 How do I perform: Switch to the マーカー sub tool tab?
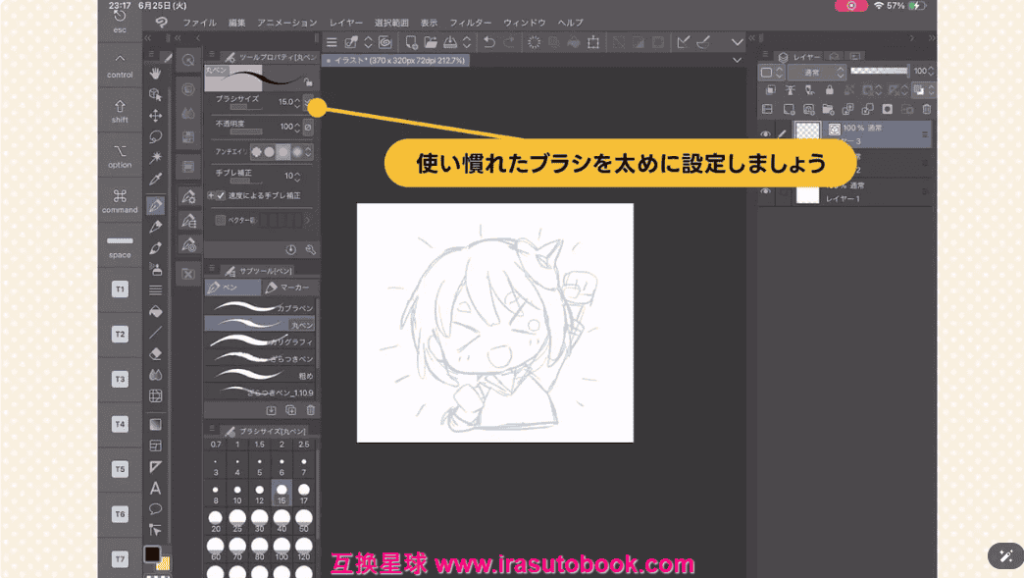pyautogui.click(x=288, y=288)
